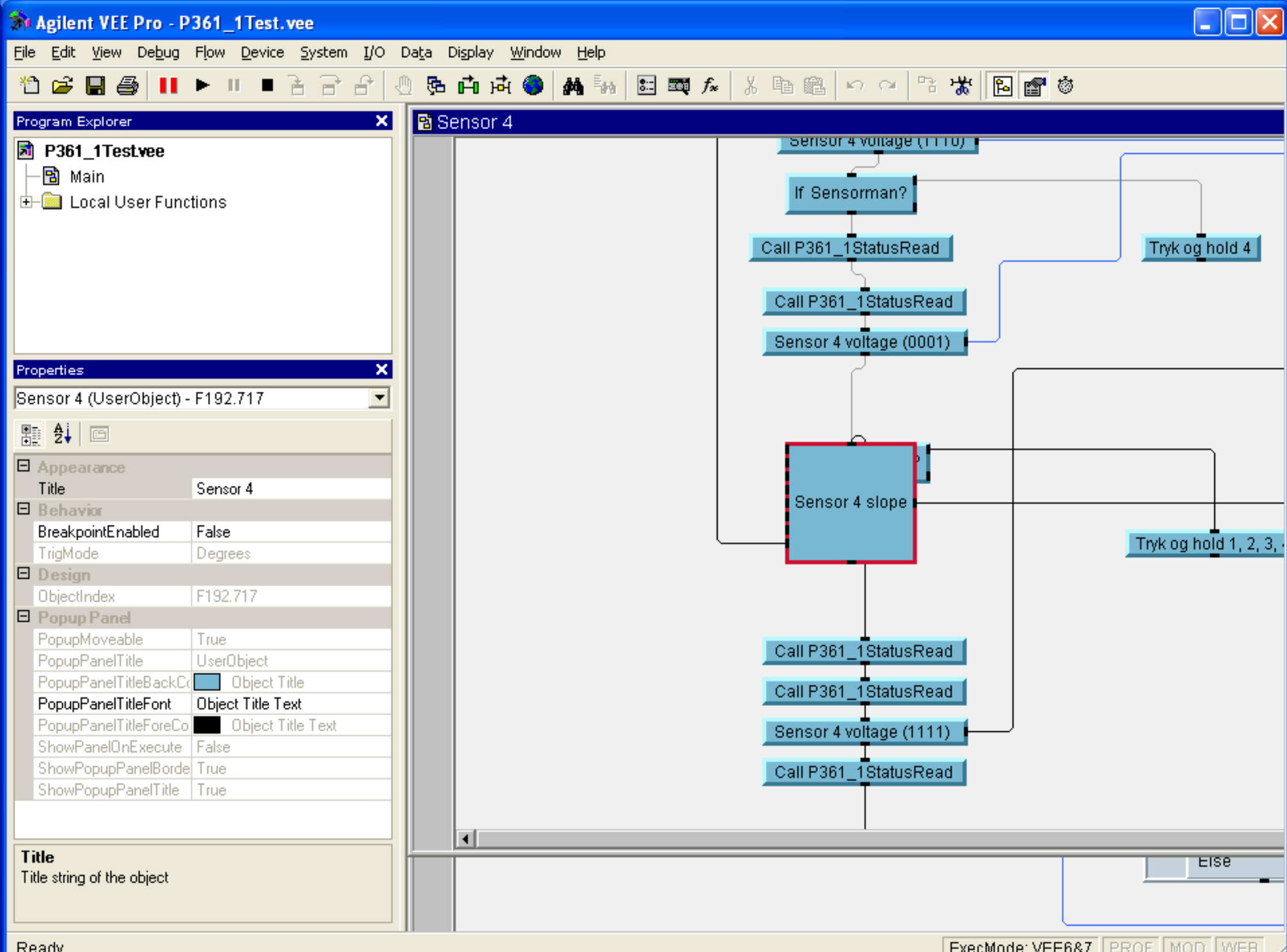Switch properties to alphabetical sort view
1287x952 pixels.
pos(62,434)
